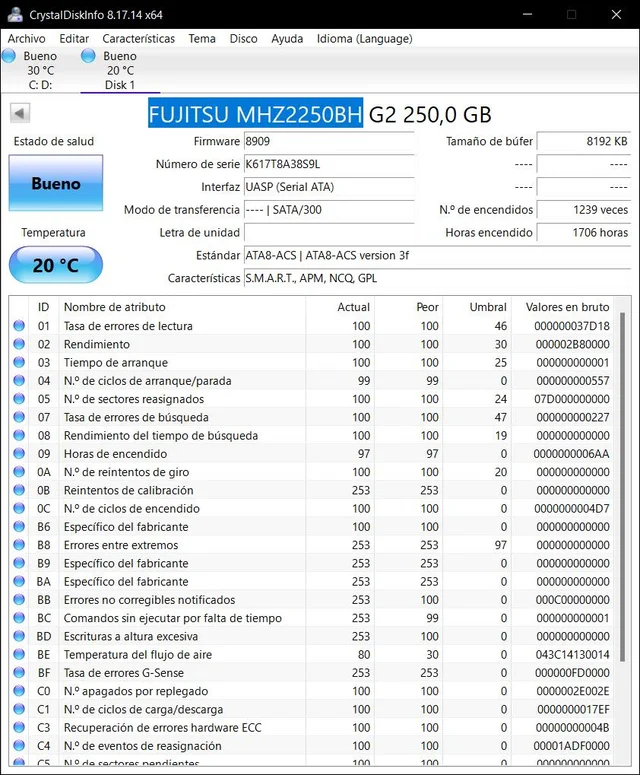Click the previous disk arrow button

point(20,113)
